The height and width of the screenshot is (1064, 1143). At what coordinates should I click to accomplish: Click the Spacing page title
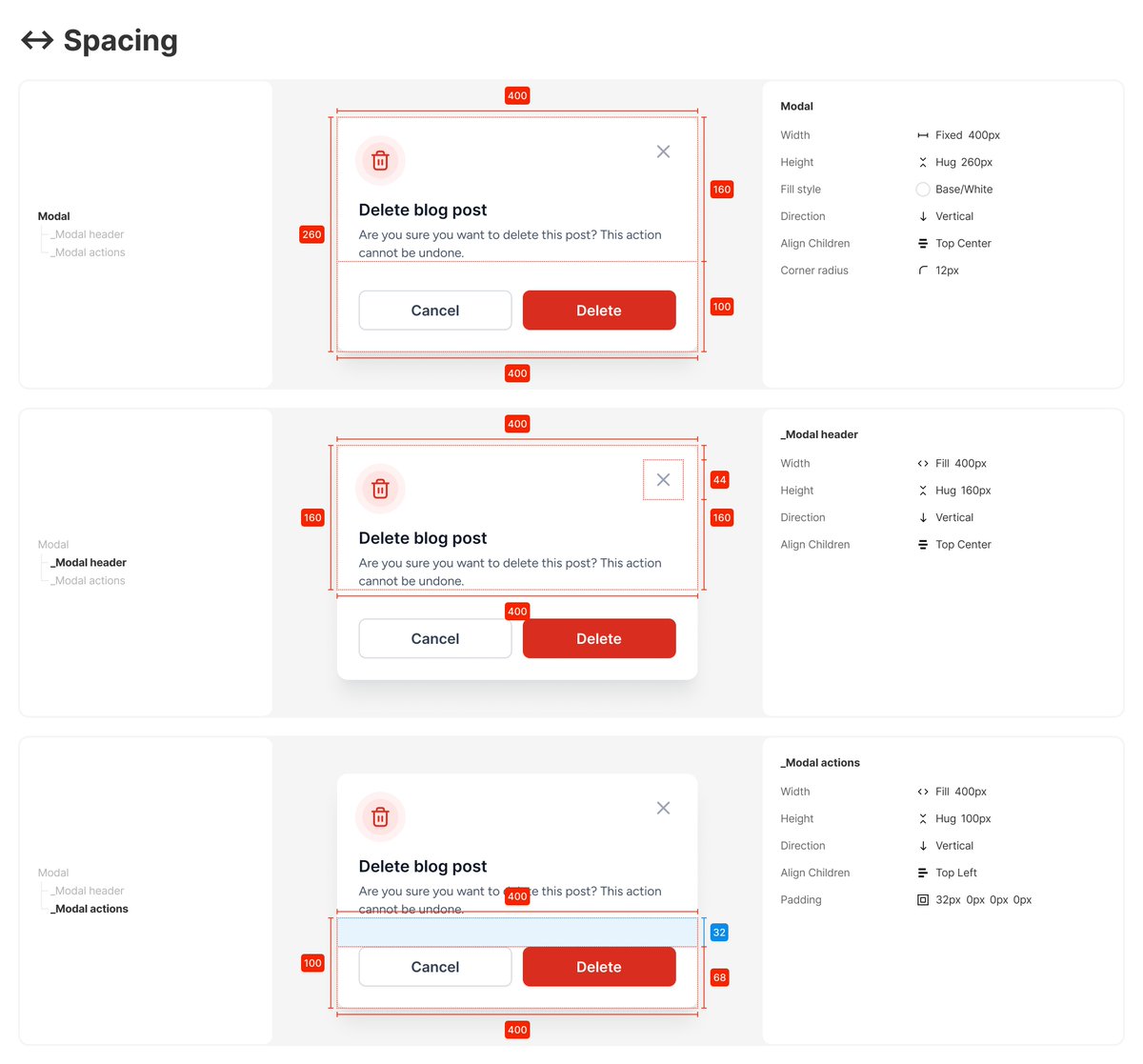pyautogui.click(x=121, y=41)
